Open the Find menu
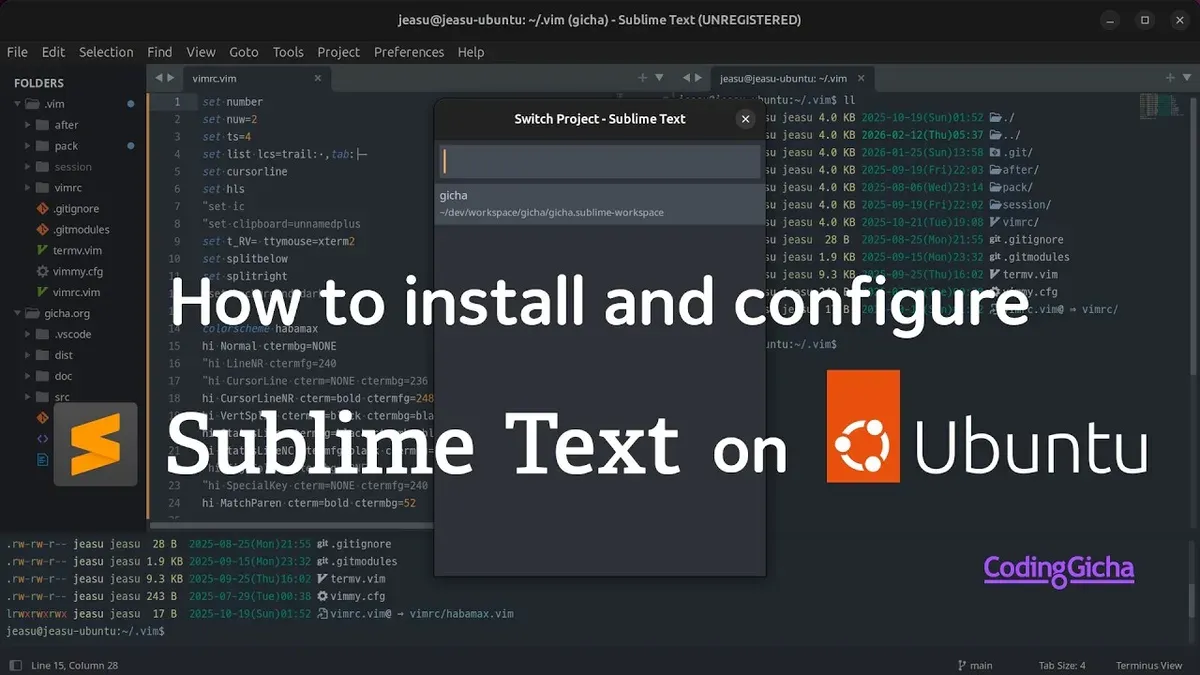This screenshot has width=1200, height=675. point(160,52)
